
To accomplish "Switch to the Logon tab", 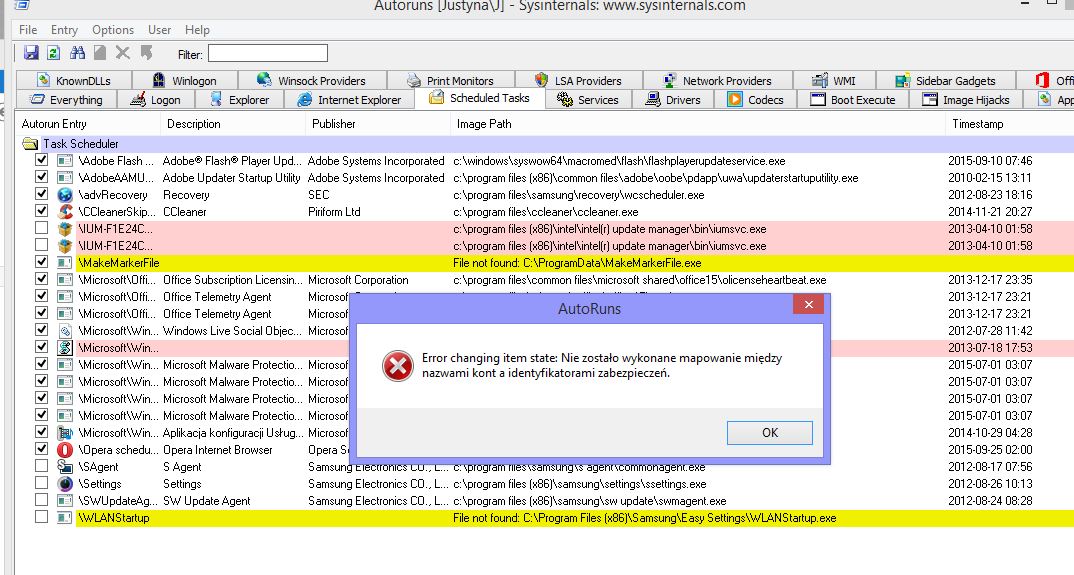I will click(156, 99).
